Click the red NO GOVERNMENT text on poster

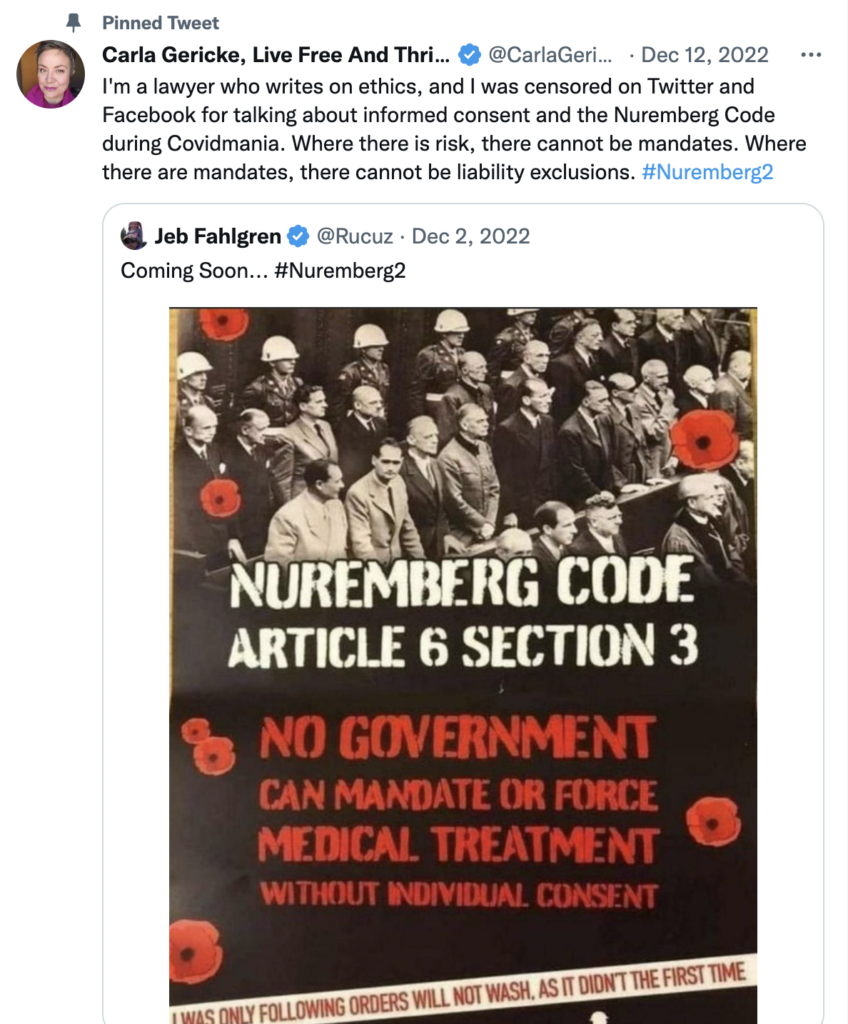tap(456, 738)
